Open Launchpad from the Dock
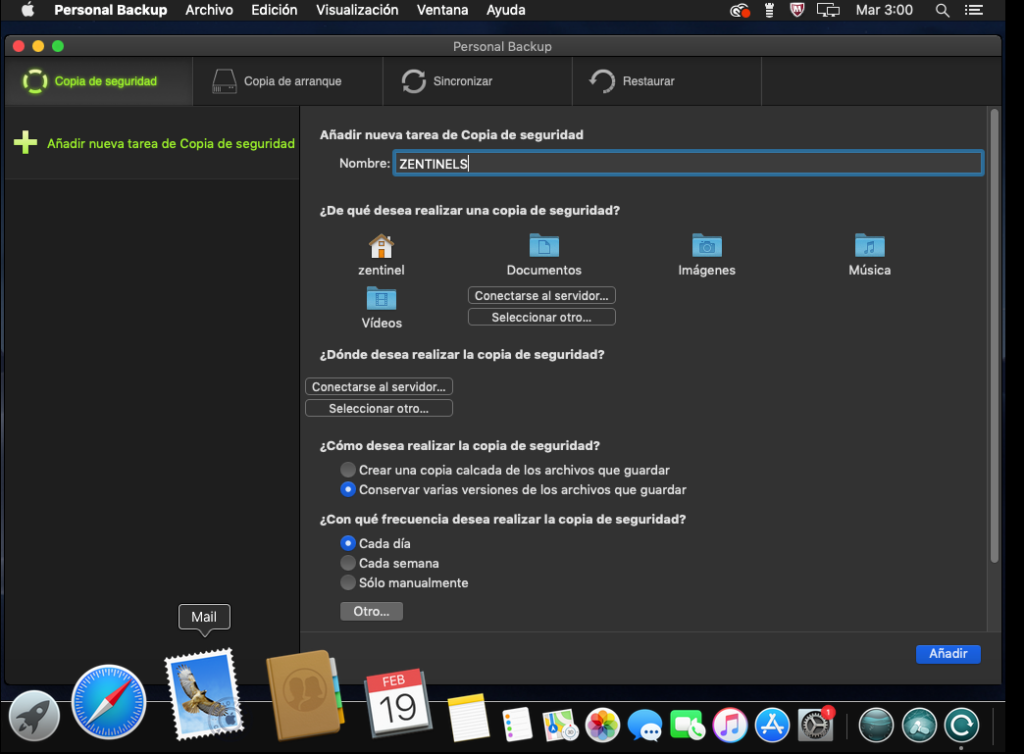The width and height of the screenshot is (1024, 754). 34,716
